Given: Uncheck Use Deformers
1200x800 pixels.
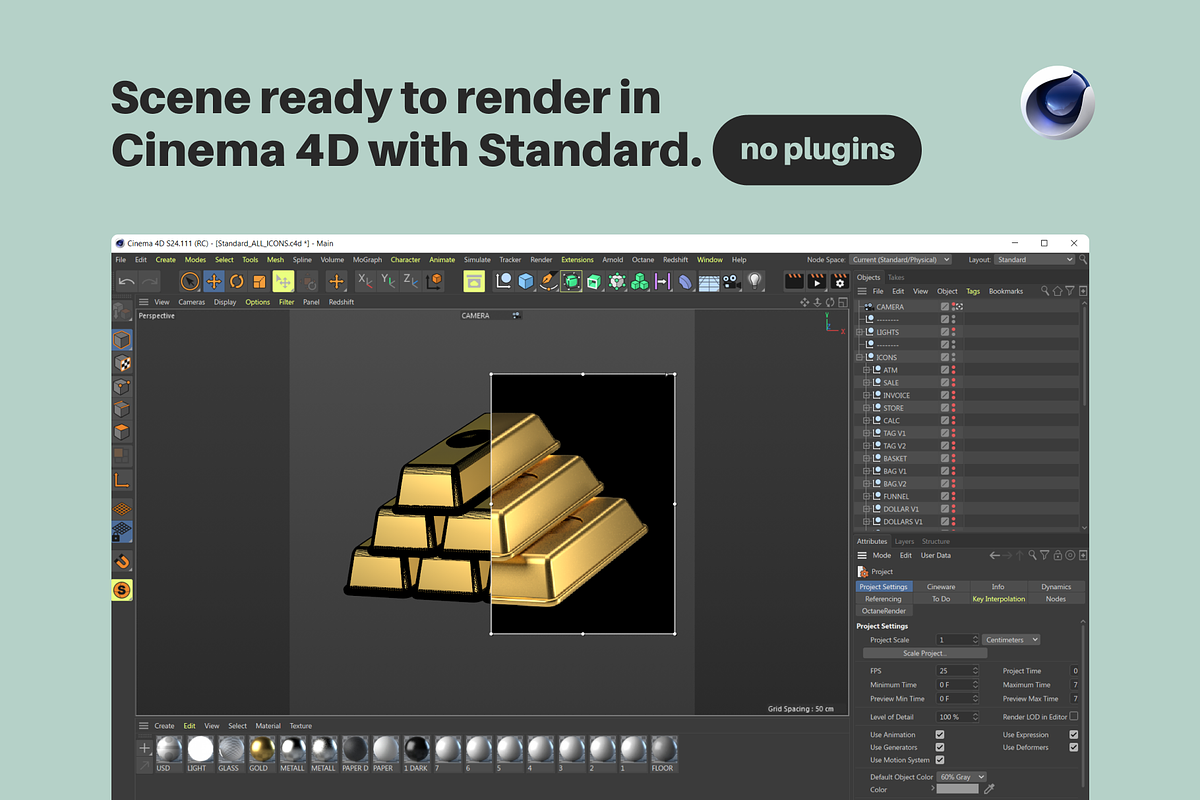Looking at the screenshot, I should tap(1074, 747).
